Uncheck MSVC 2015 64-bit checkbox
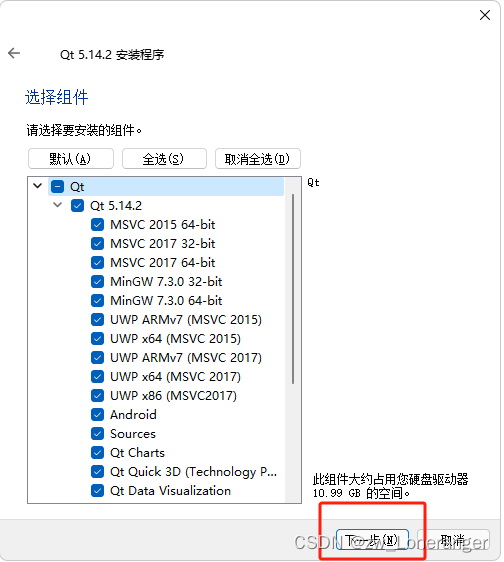This screenshot has width=504, height=562. pos(98,225)
